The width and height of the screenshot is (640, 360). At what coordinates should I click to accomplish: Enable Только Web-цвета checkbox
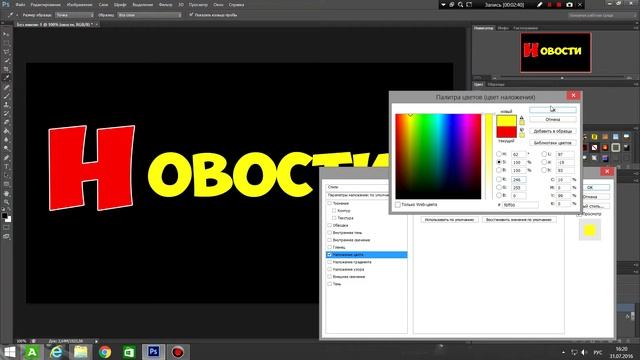coord(398,204)
